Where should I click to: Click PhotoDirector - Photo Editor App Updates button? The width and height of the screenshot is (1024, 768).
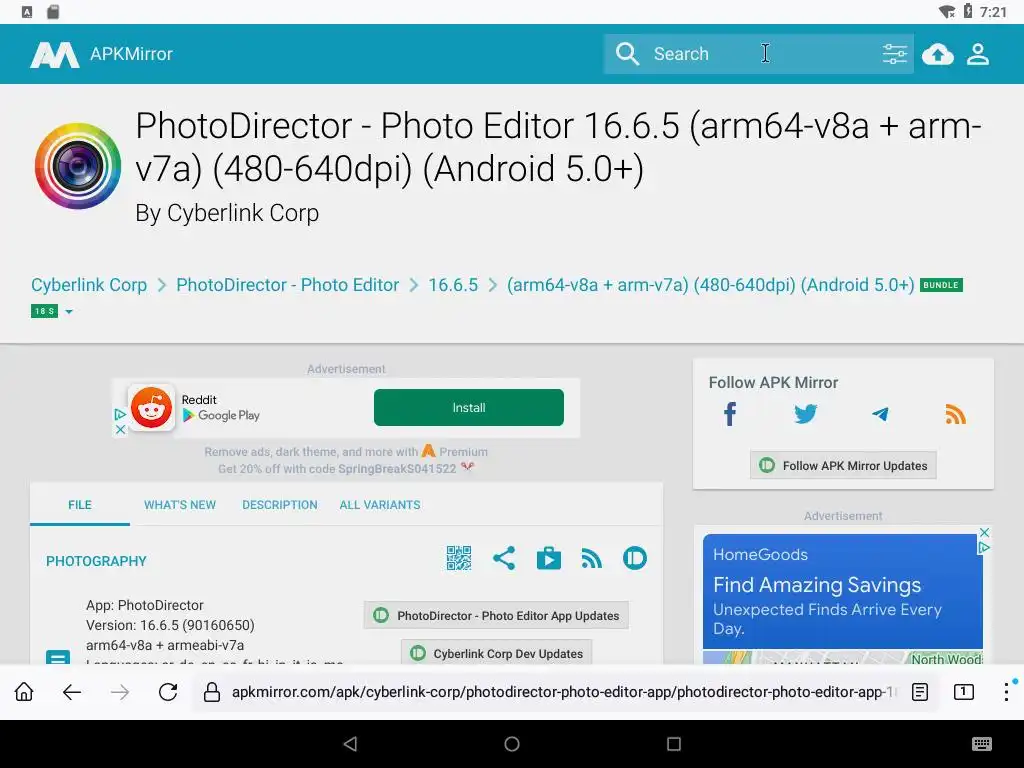496,616
